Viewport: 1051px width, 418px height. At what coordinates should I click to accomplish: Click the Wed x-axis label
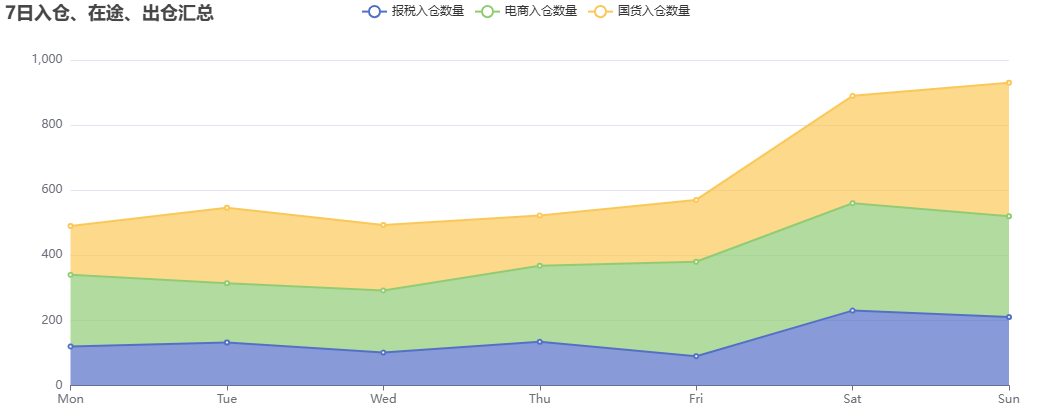coord(383,399)
